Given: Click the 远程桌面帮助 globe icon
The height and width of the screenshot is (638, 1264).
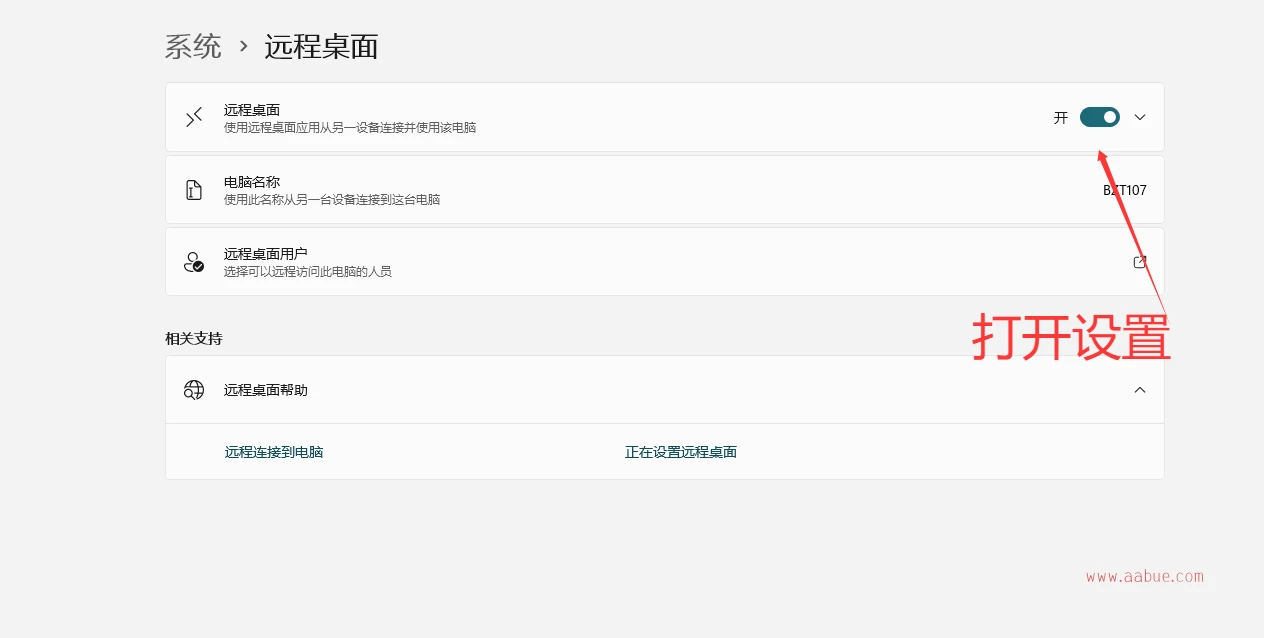Looking at the screenshot, I should (194, 390).
